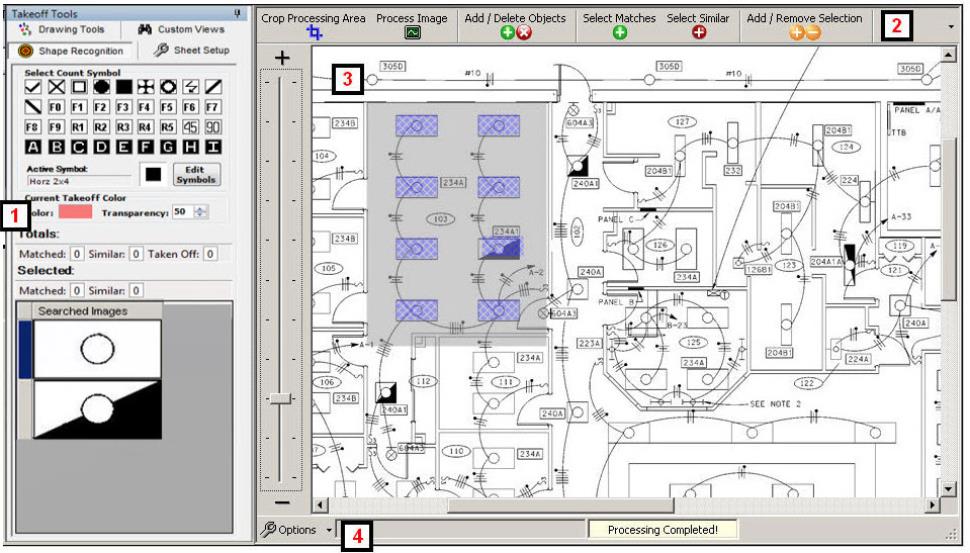Click the zoom in plus button
This screenshot has height=553, width=970.
point(283,59)
